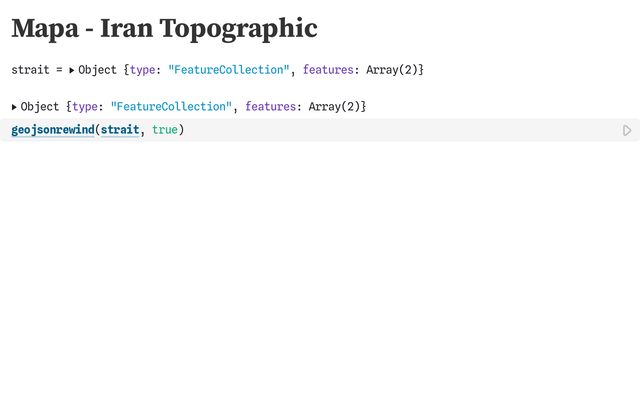Click the Mapa - Iran Topographic title
Screen dimensions: 640x400
click(164, 29)
